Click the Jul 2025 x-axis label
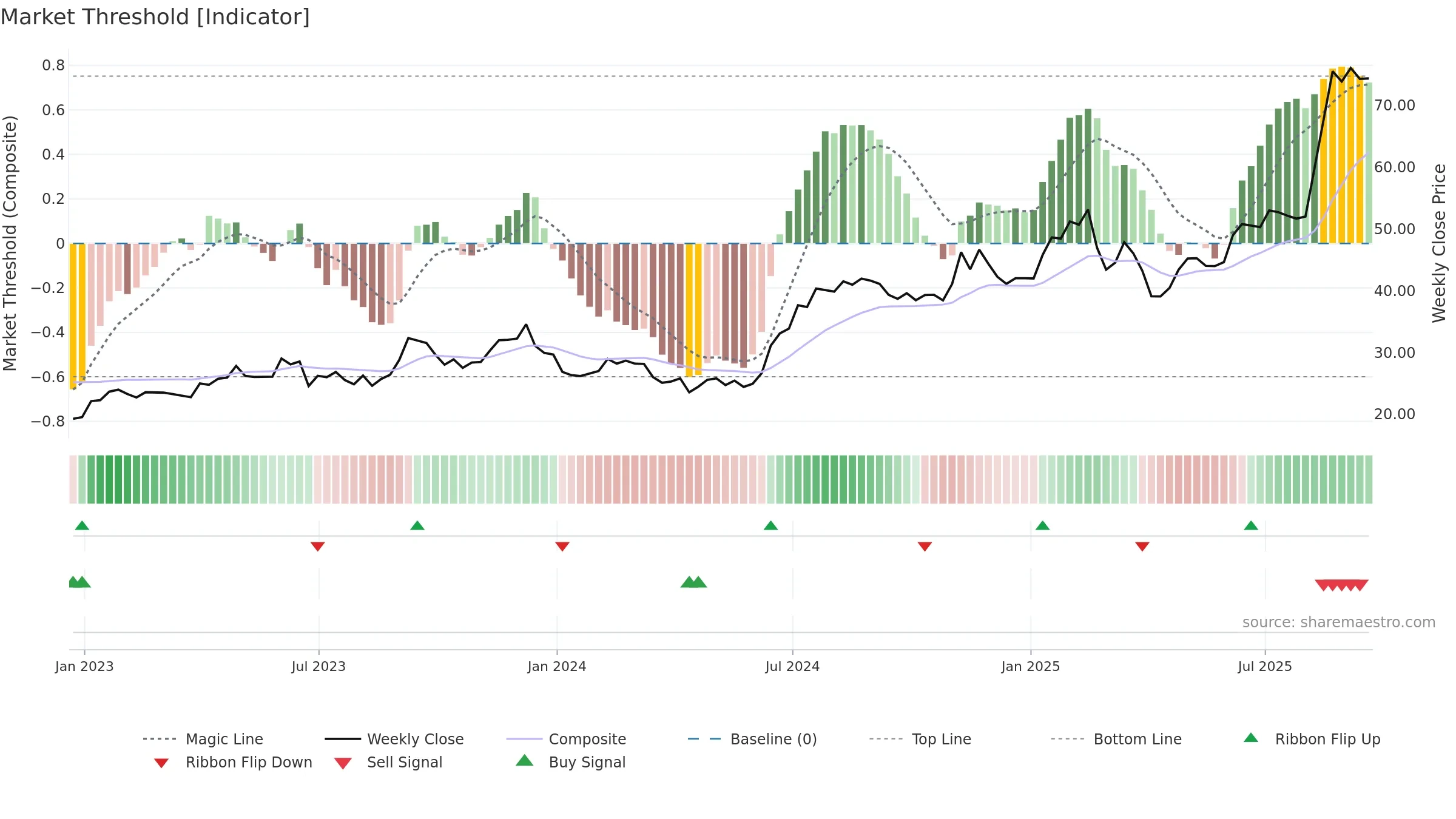Viewport: 1456px width, 819px height. pos(1265,666)
